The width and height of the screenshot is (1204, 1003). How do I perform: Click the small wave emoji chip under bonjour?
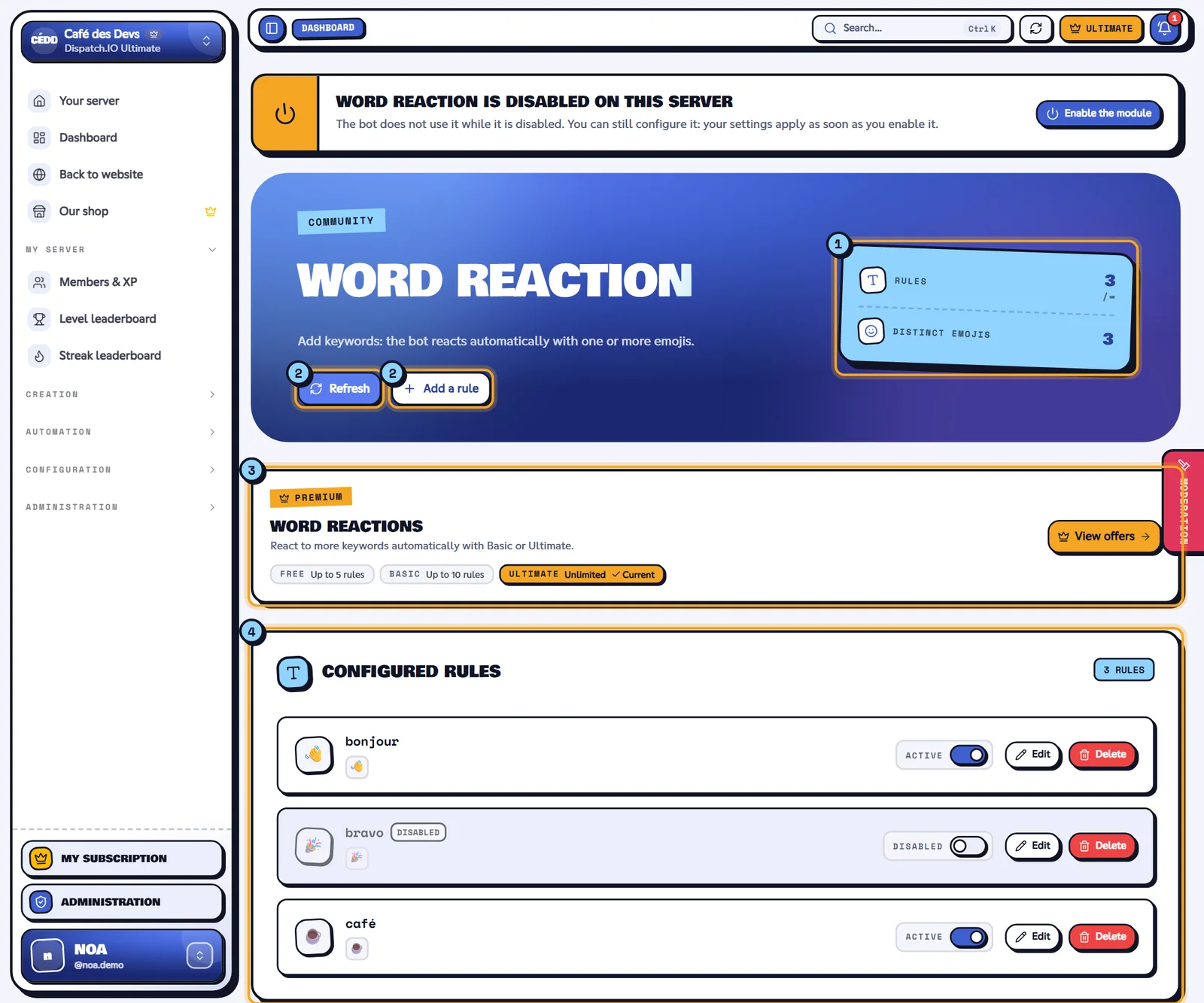(x=357, y=767)
